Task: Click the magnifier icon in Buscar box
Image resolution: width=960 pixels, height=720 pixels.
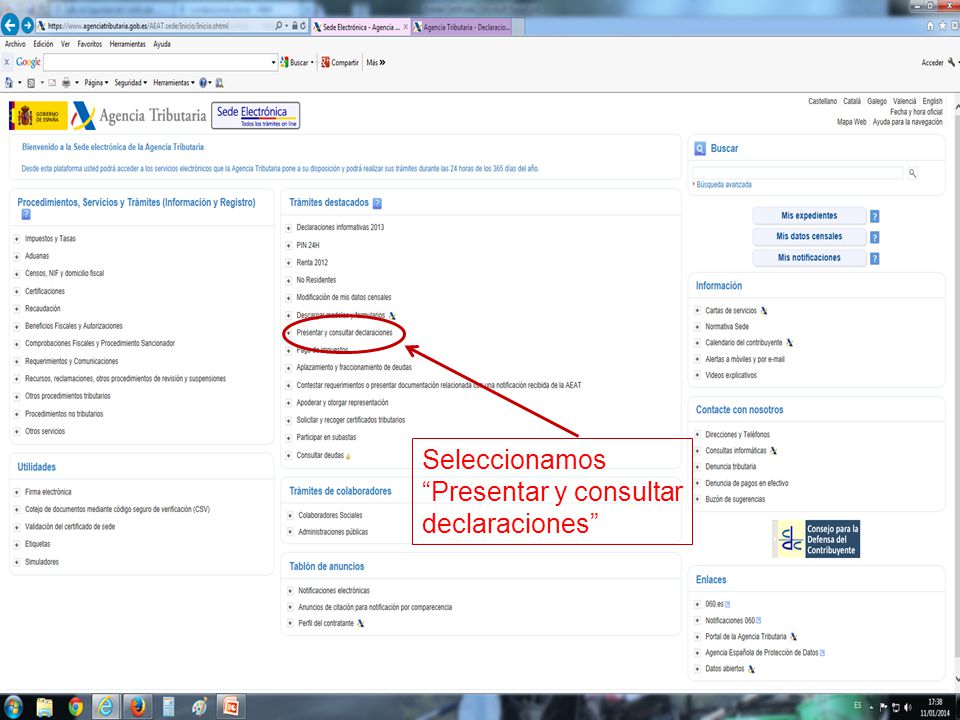Action: [912, 173]
